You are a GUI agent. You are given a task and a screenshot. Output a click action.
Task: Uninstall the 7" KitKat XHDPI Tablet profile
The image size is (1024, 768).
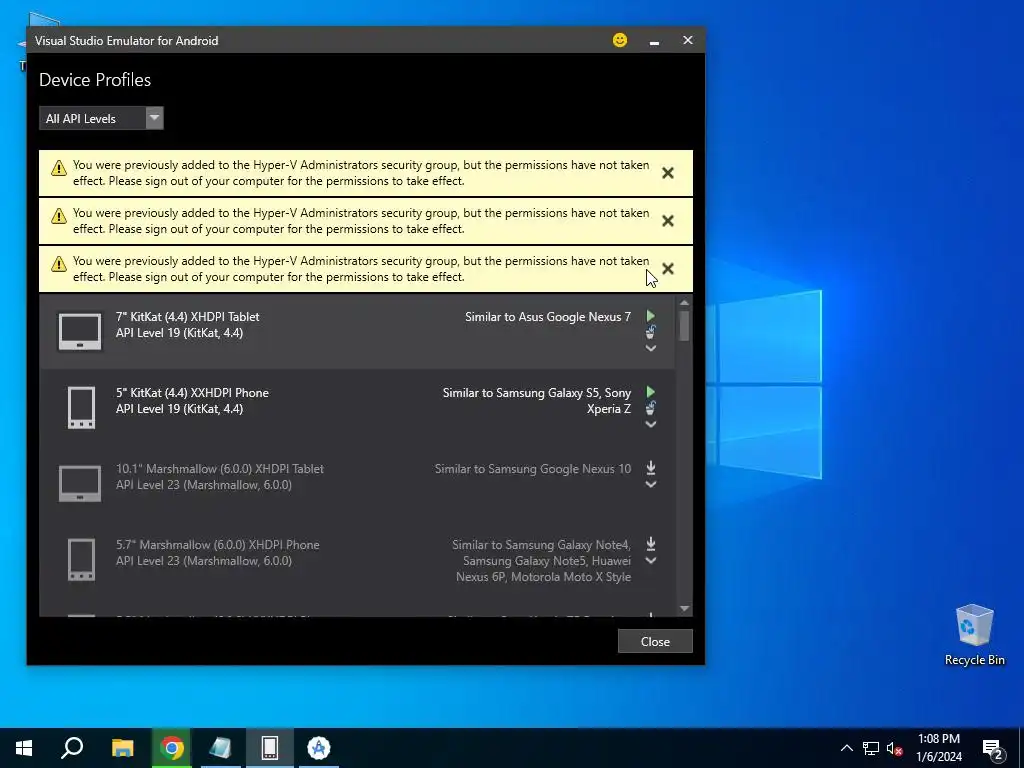pyautogui.click(x=650, y=332)
